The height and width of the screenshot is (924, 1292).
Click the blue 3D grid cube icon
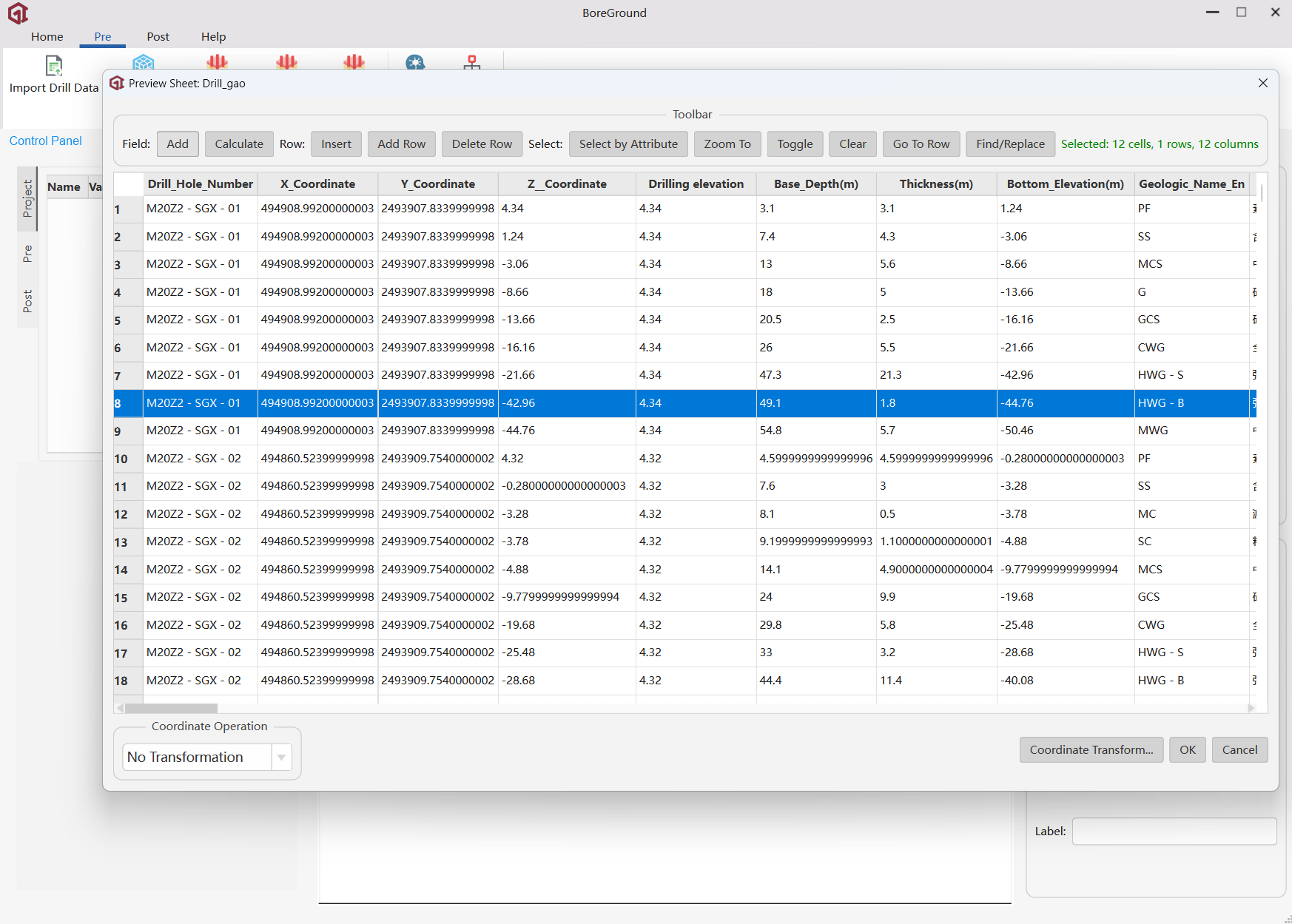(x=144, y=62)
